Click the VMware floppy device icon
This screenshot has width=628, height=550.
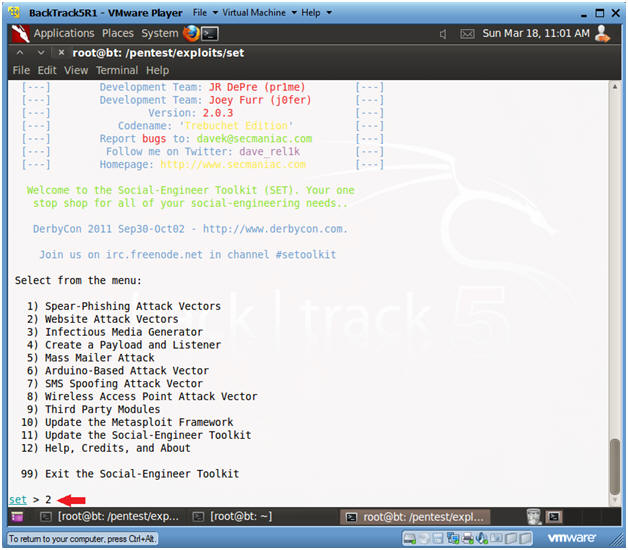[x=438, y=539]
